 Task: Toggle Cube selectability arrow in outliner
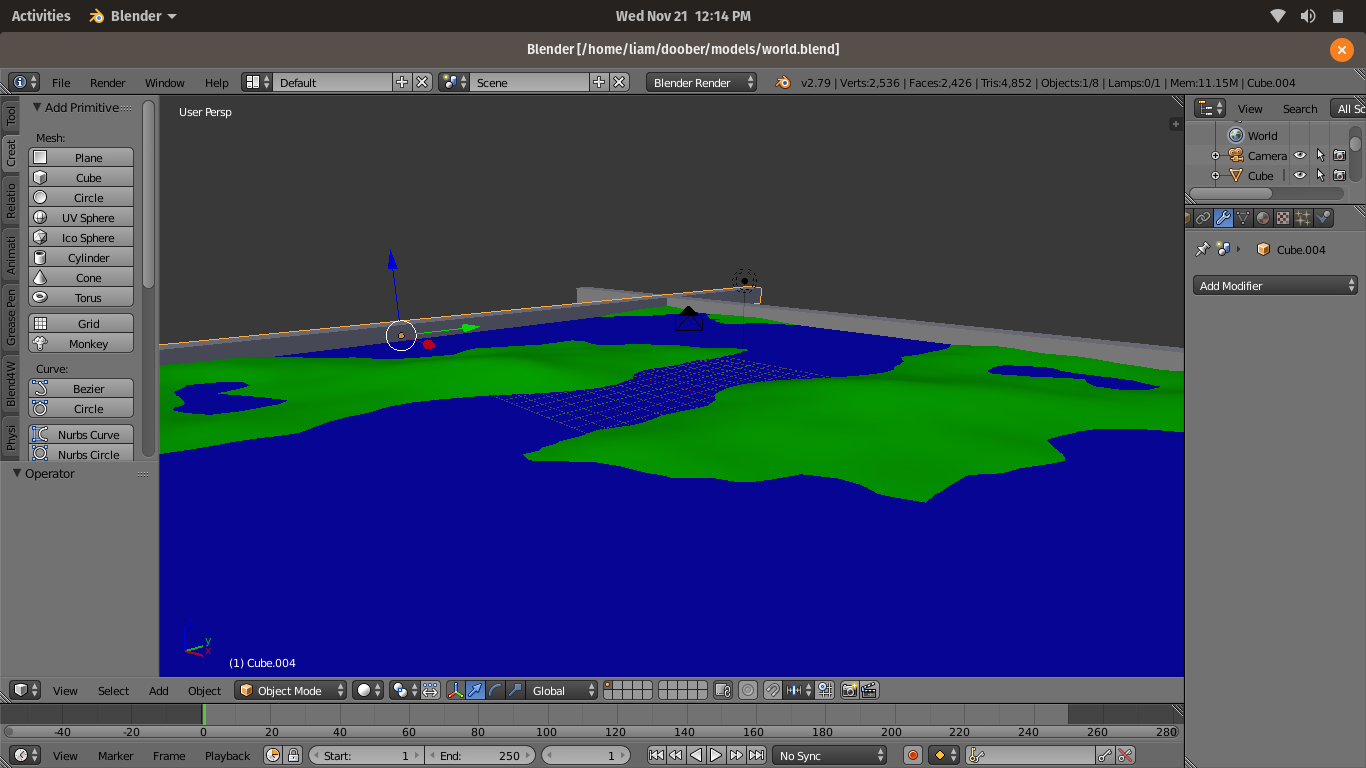coord(1320,176)
